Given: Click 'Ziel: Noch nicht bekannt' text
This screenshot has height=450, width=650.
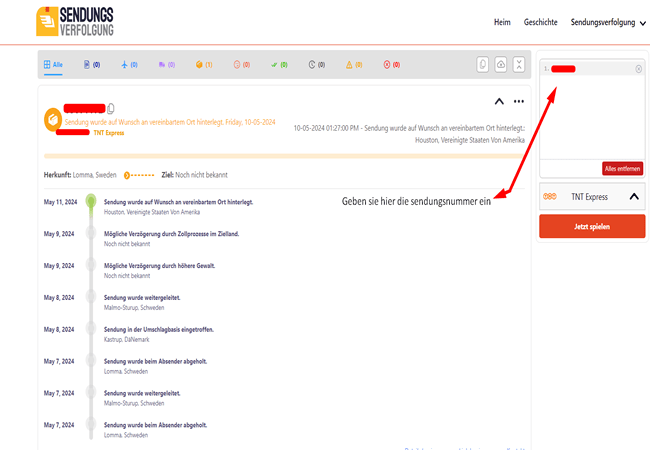Looking at the screenshot, I should click(x=194, y=175).
